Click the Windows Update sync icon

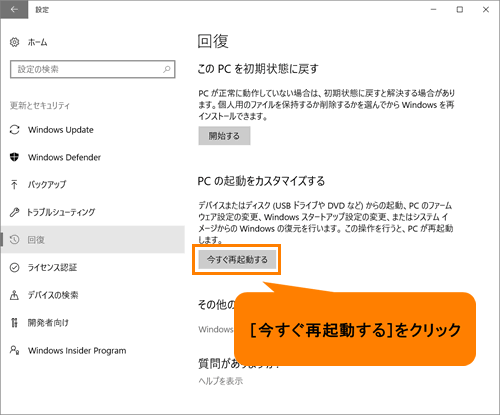coord(14,130)
